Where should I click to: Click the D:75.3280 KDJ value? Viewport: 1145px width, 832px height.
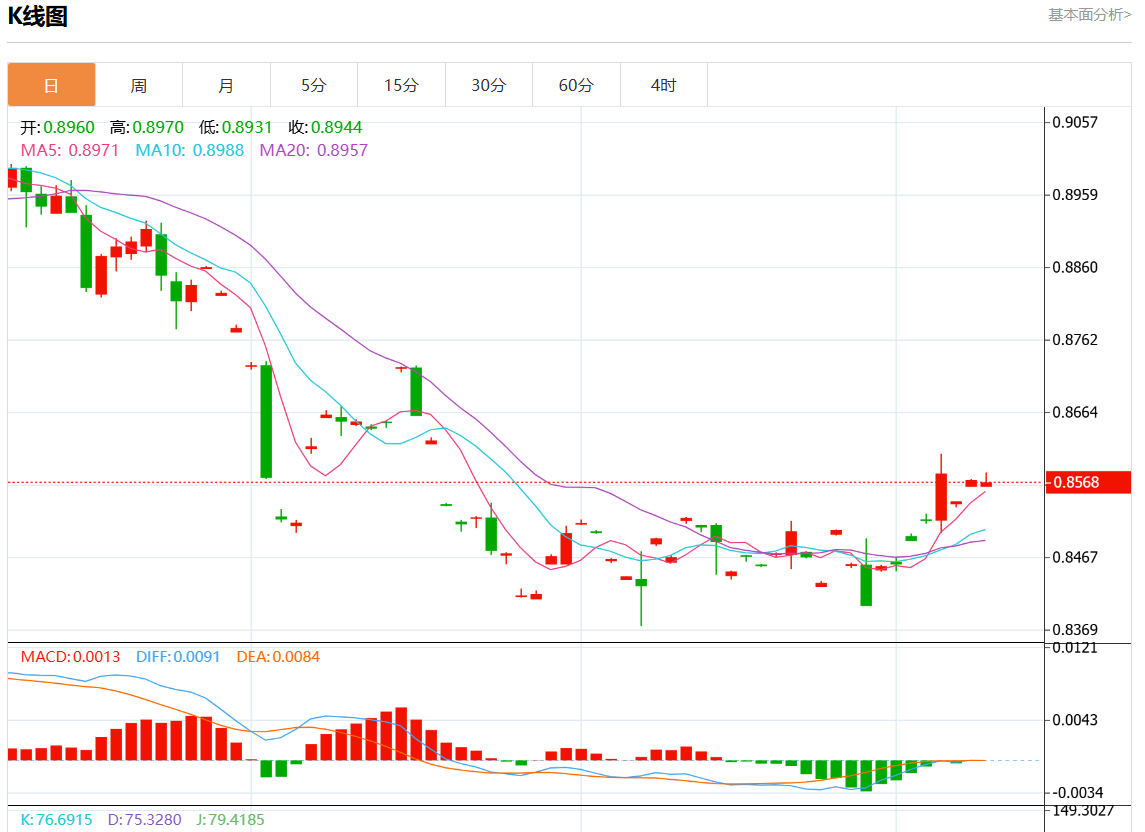(x=145, y=820)
